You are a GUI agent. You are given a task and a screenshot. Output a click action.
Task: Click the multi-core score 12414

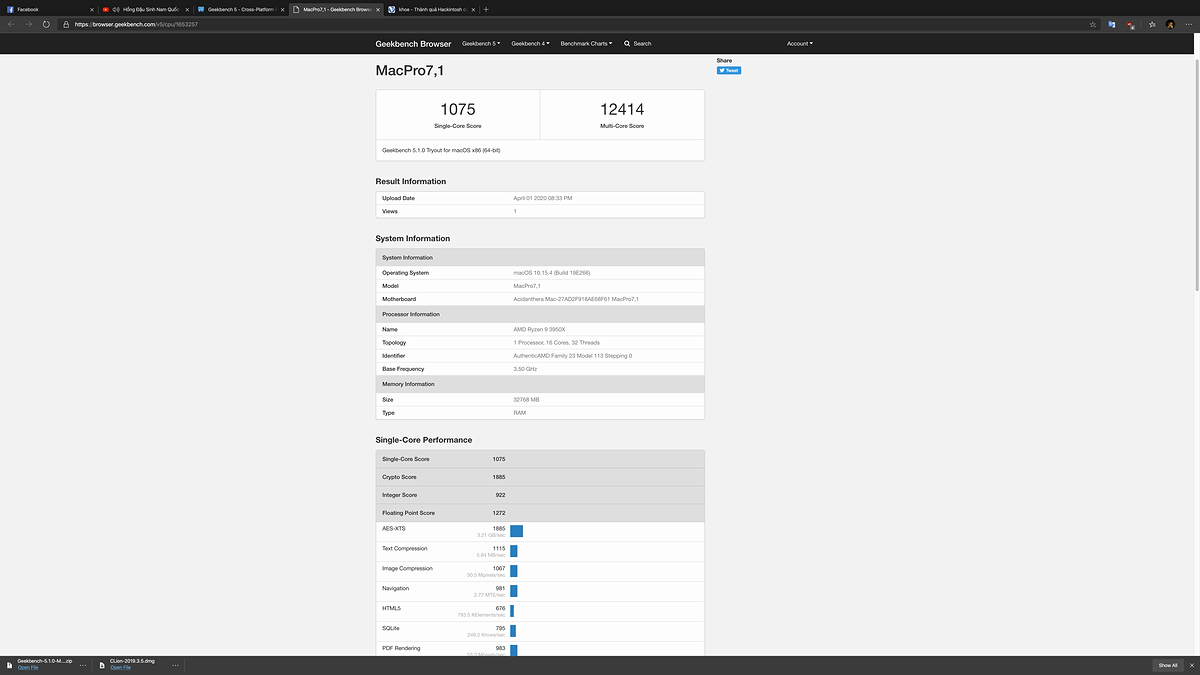(622, 109)
